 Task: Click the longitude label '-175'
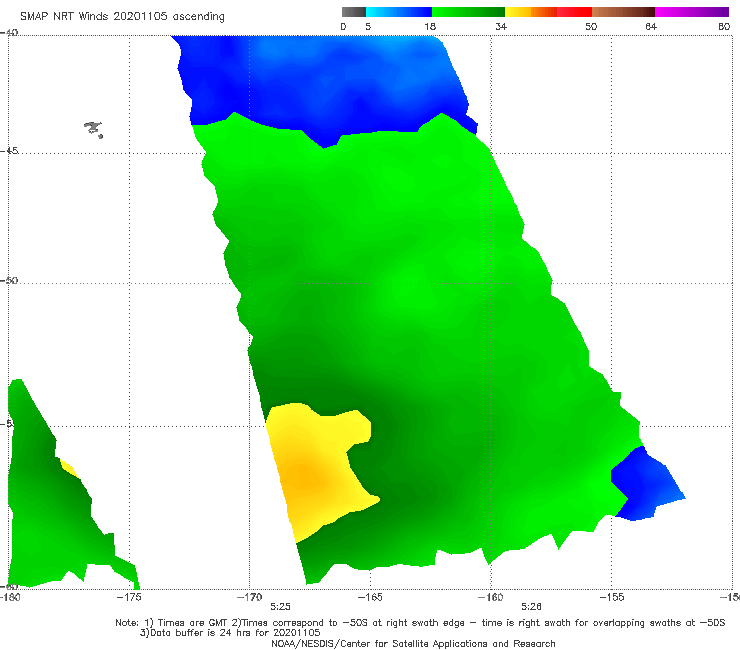(x=129, y=597)
